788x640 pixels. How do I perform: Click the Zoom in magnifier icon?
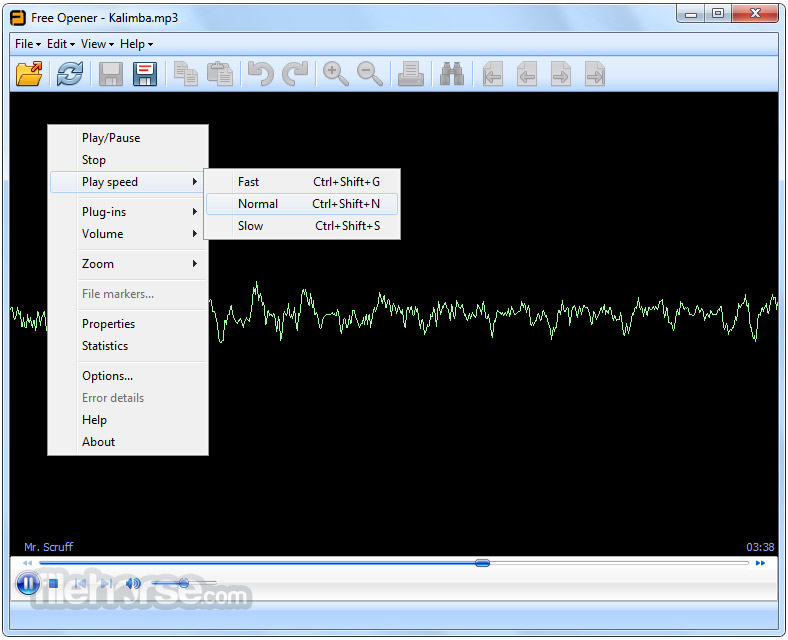pyautogui.click(x=336, y=74)
